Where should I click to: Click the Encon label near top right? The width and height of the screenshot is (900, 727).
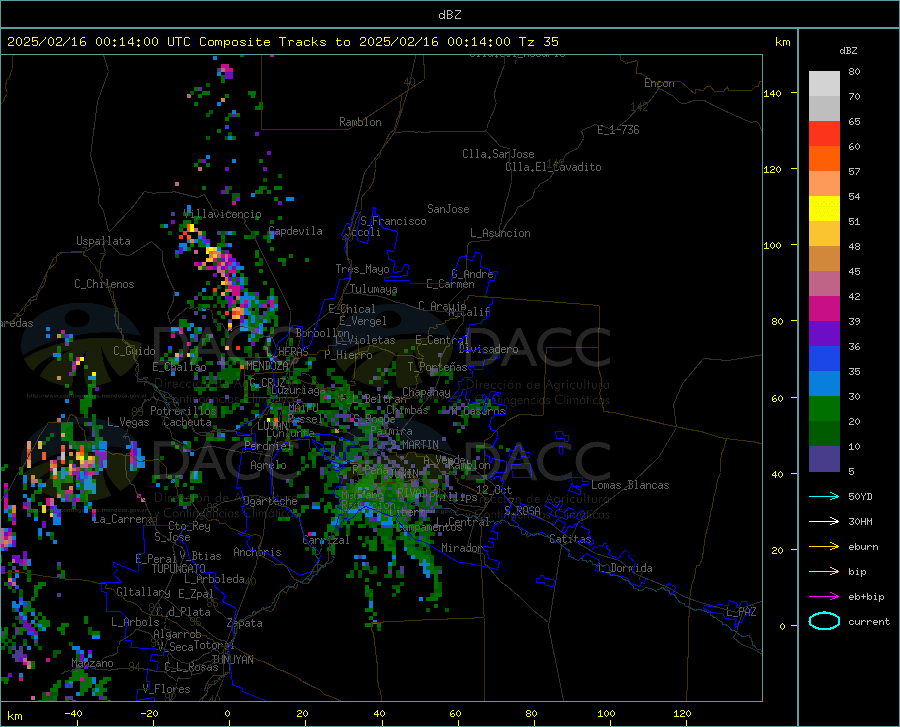tap(659, 83)
